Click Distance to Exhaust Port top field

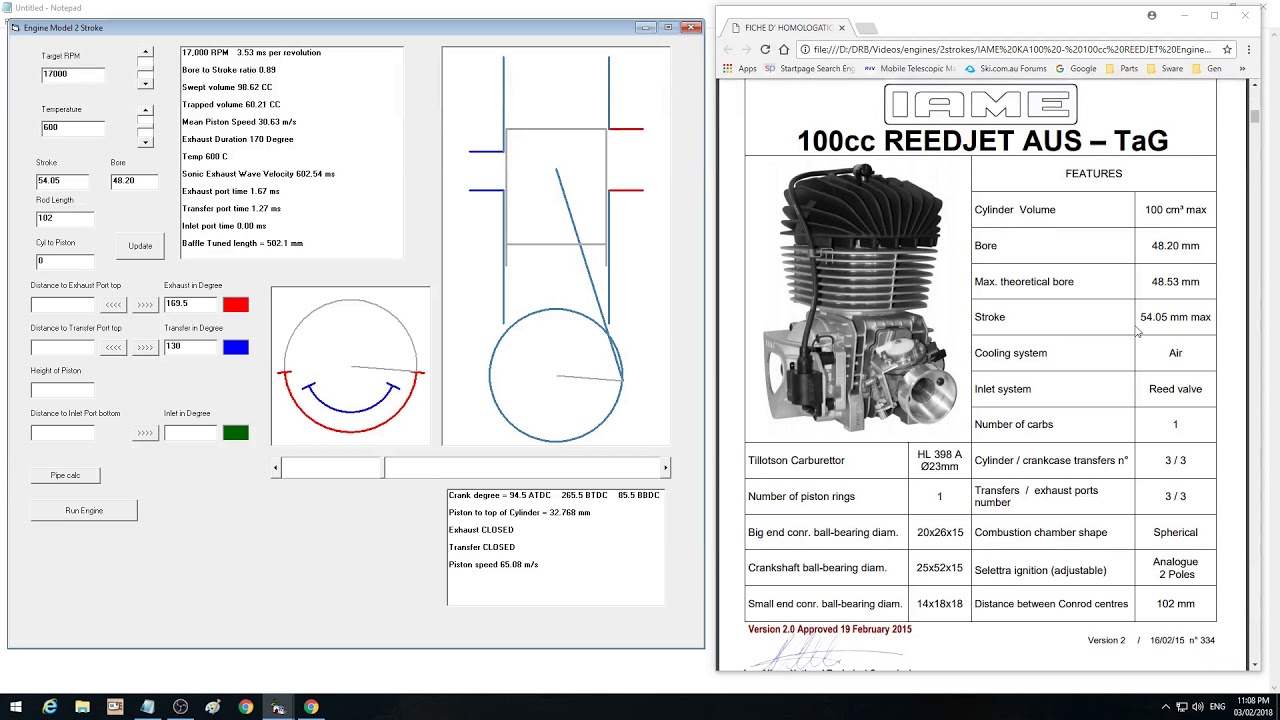tap(62, 304)
